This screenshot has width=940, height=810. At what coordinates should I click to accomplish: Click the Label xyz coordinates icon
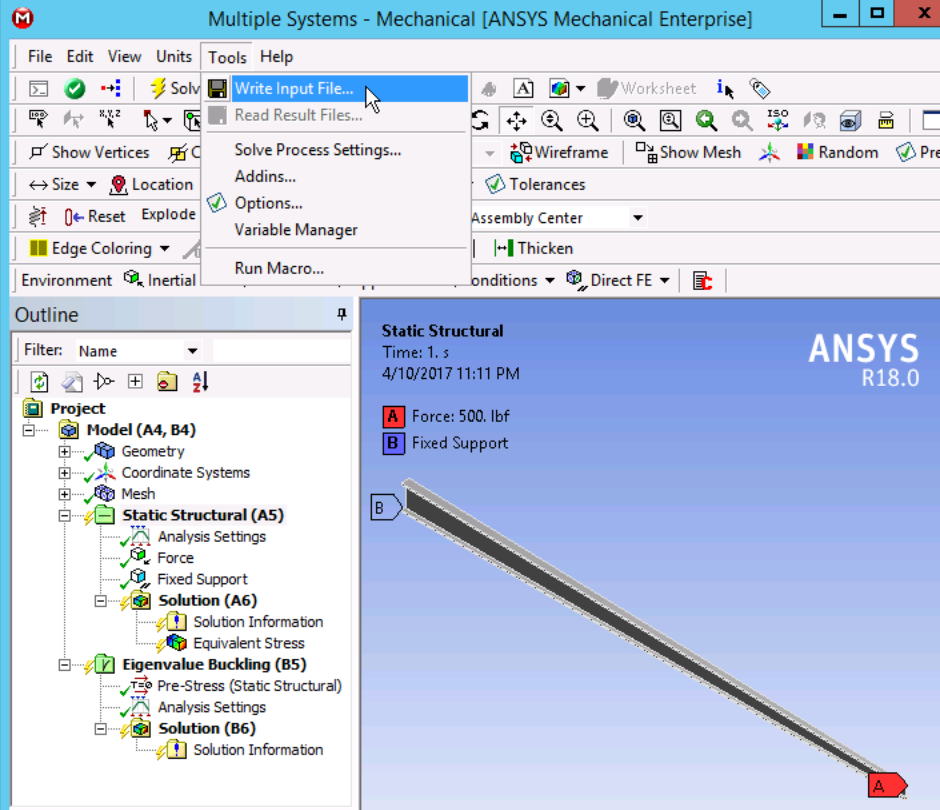click(110, 120)
